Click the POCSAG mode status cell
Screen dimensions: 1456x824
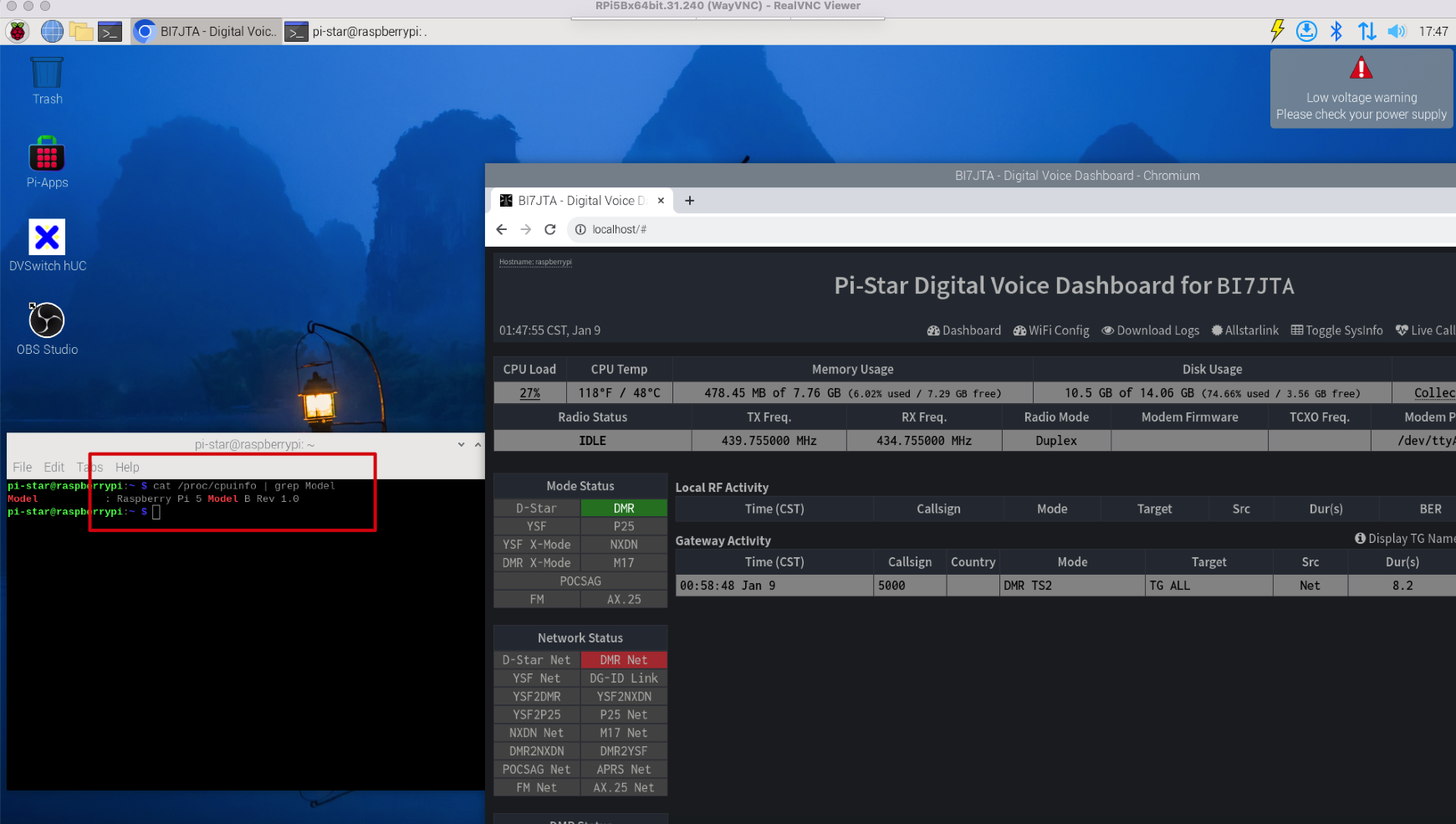click(x=580, y=581)
